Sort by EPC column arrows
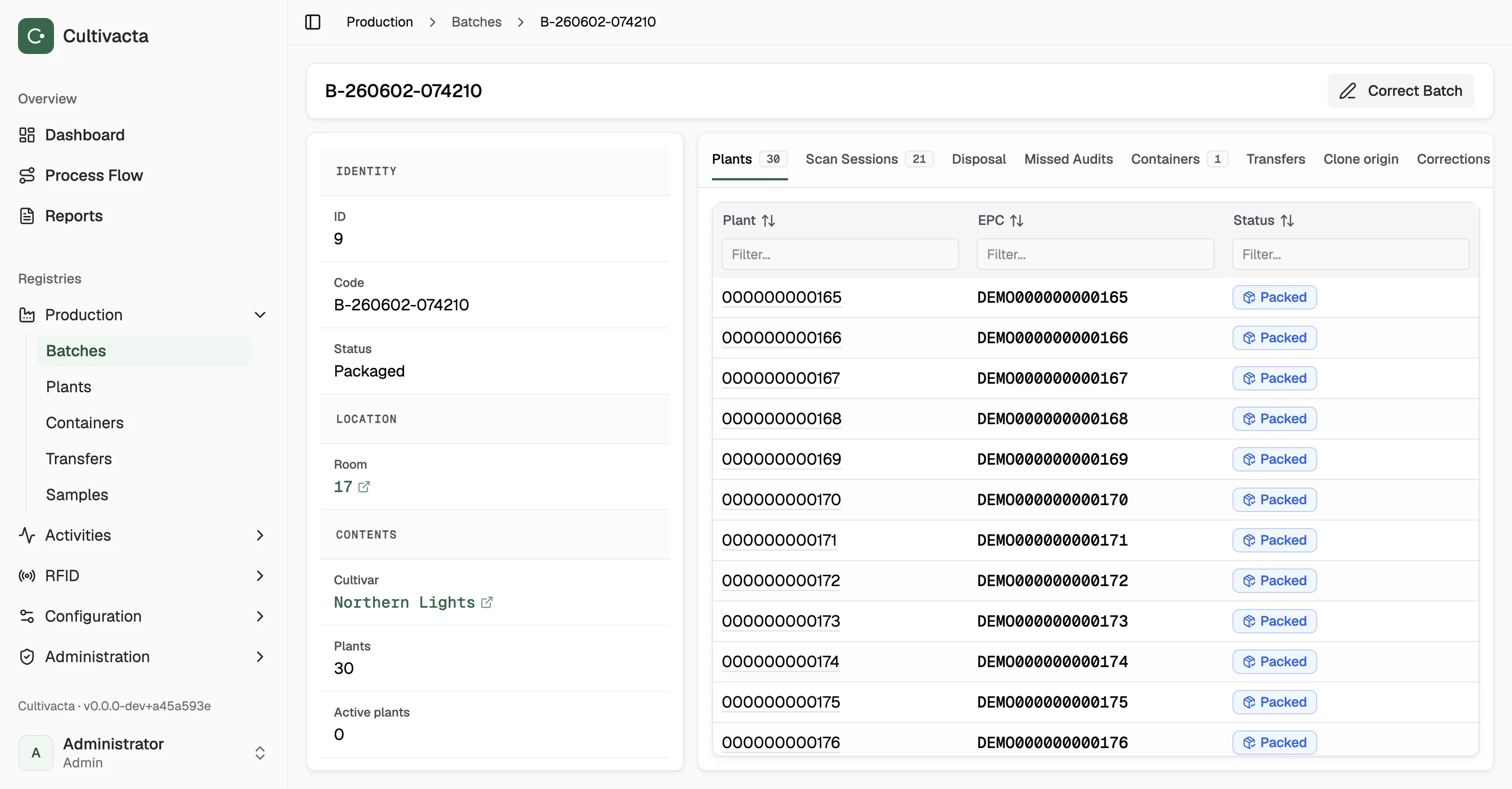This screenshot has width=1512, height=789. click(x=1017, y=220)
